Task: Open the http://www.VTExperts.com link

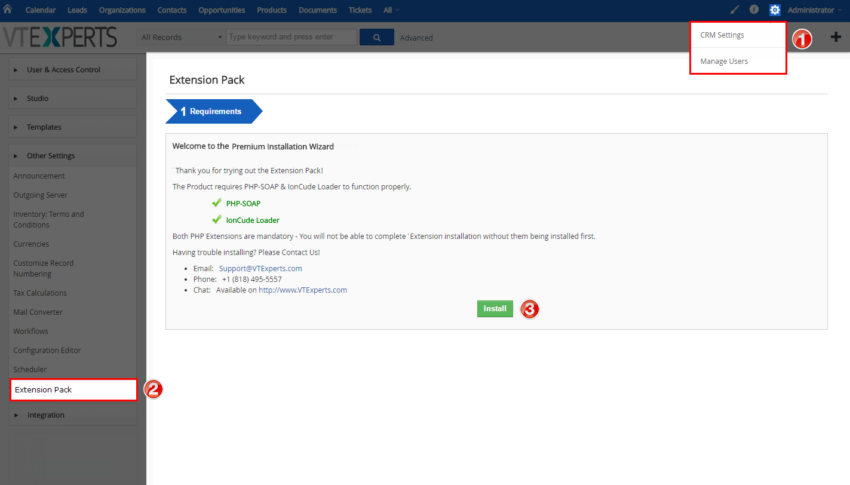Action: pyautogui.click(x=302, y=290)
